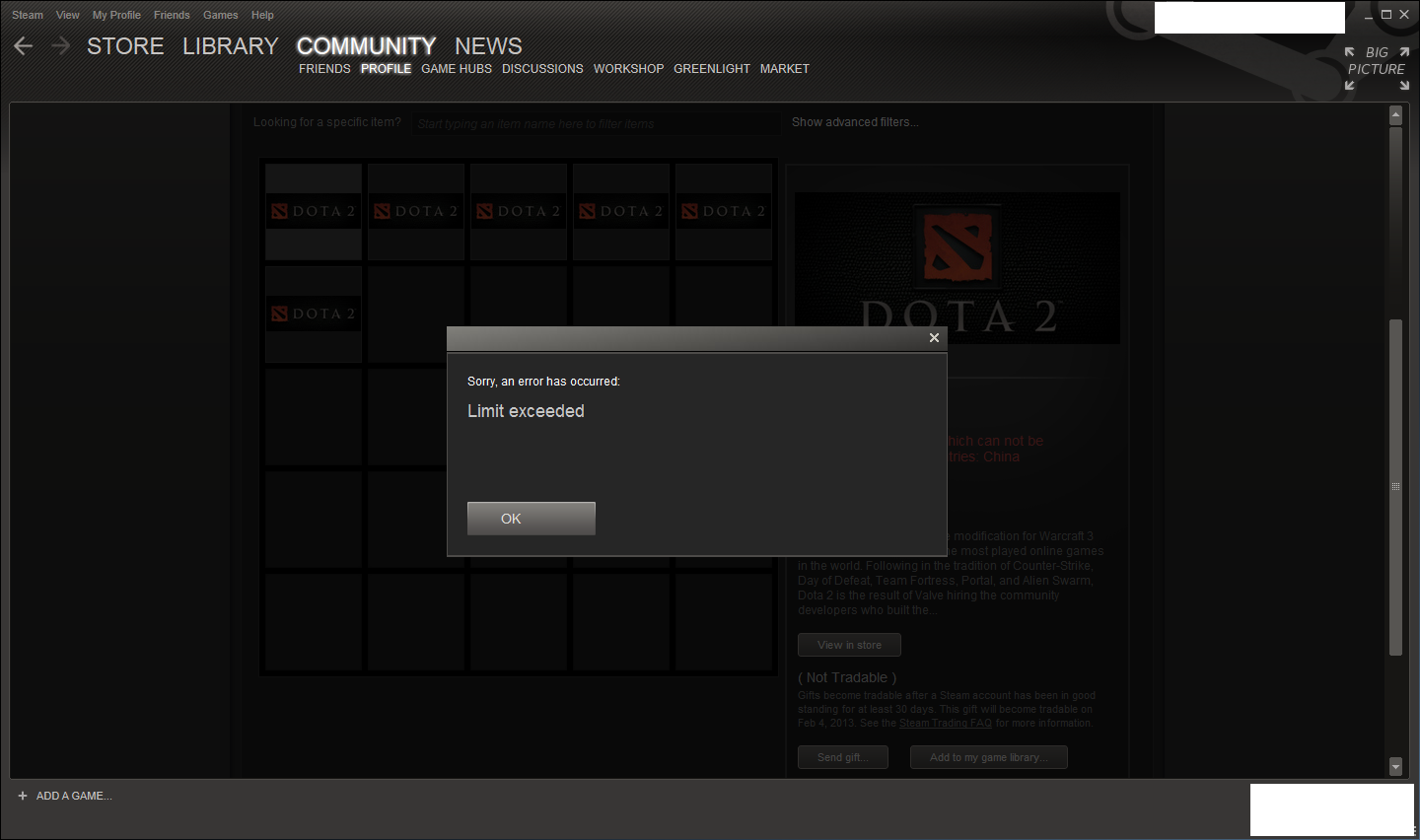This screenshot has width=1420, height=840.
Task: Open the View menu
Action: pos(68,15)
